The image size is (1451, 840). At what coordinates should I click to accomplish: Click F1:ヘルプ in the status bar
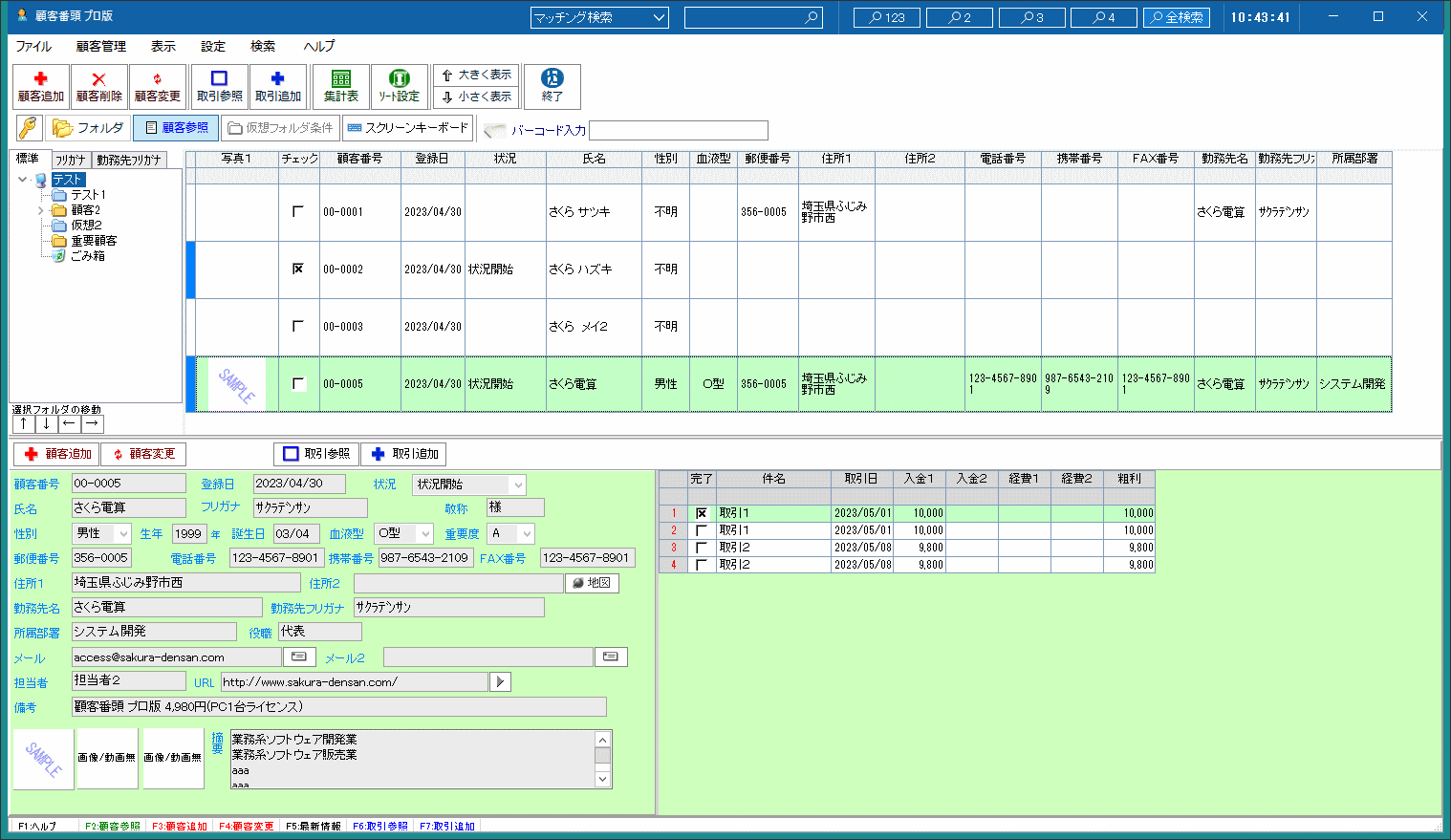[x=37, y=827]
